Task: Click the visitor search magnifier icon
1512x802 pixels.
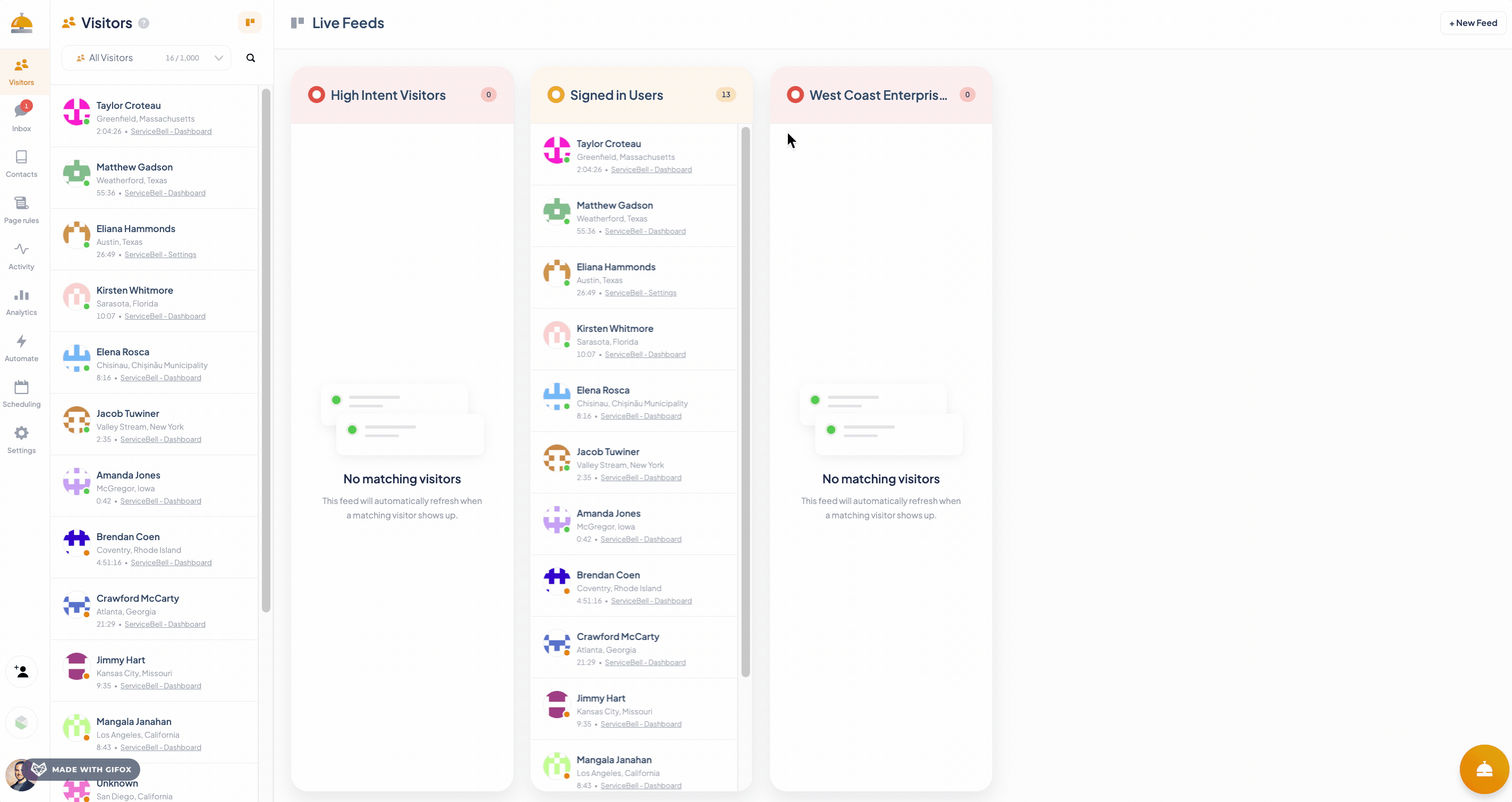Action: [x=251, y=57]
